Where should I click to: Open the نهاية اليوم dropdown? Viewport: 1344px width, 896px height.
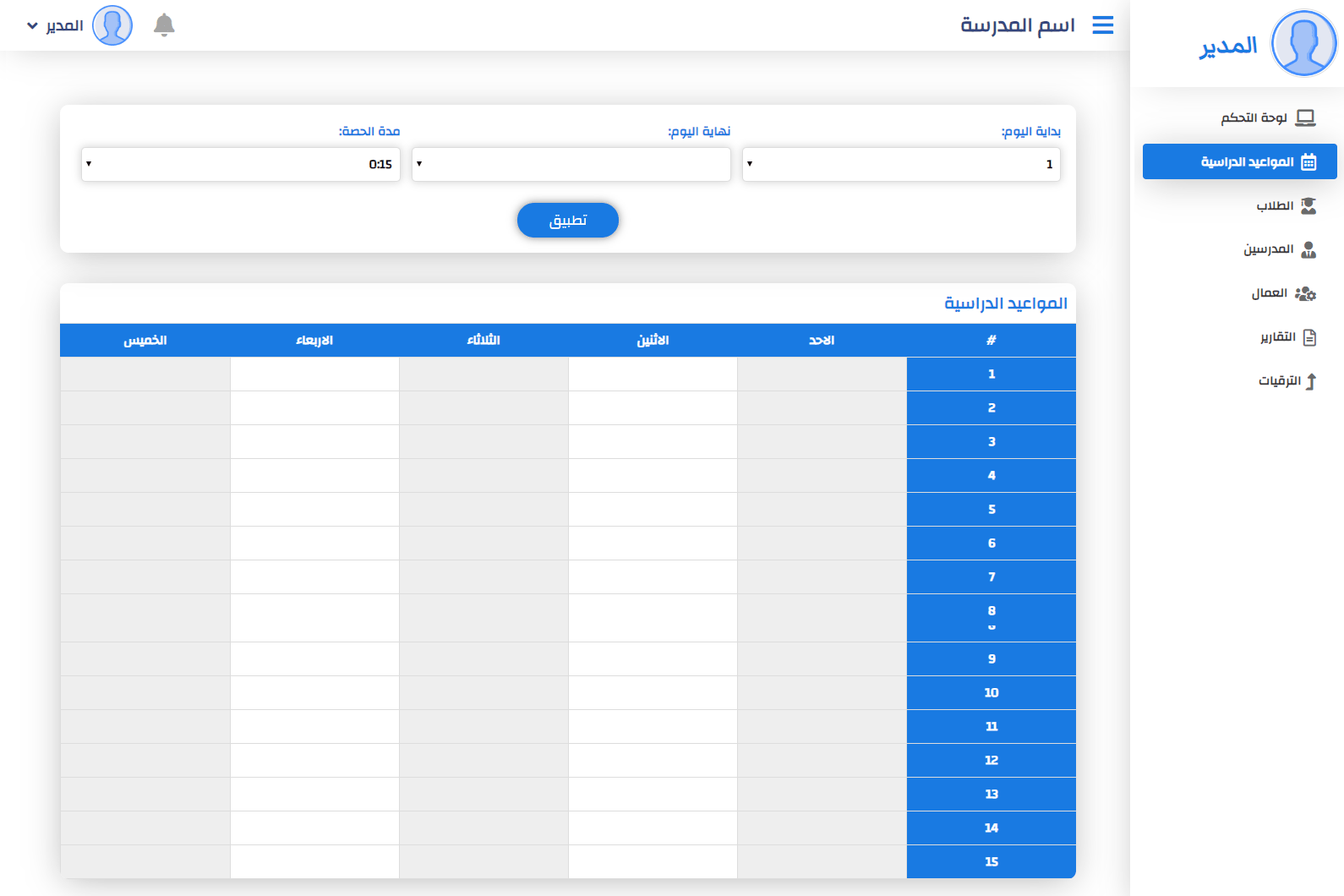tap(571, 164)
